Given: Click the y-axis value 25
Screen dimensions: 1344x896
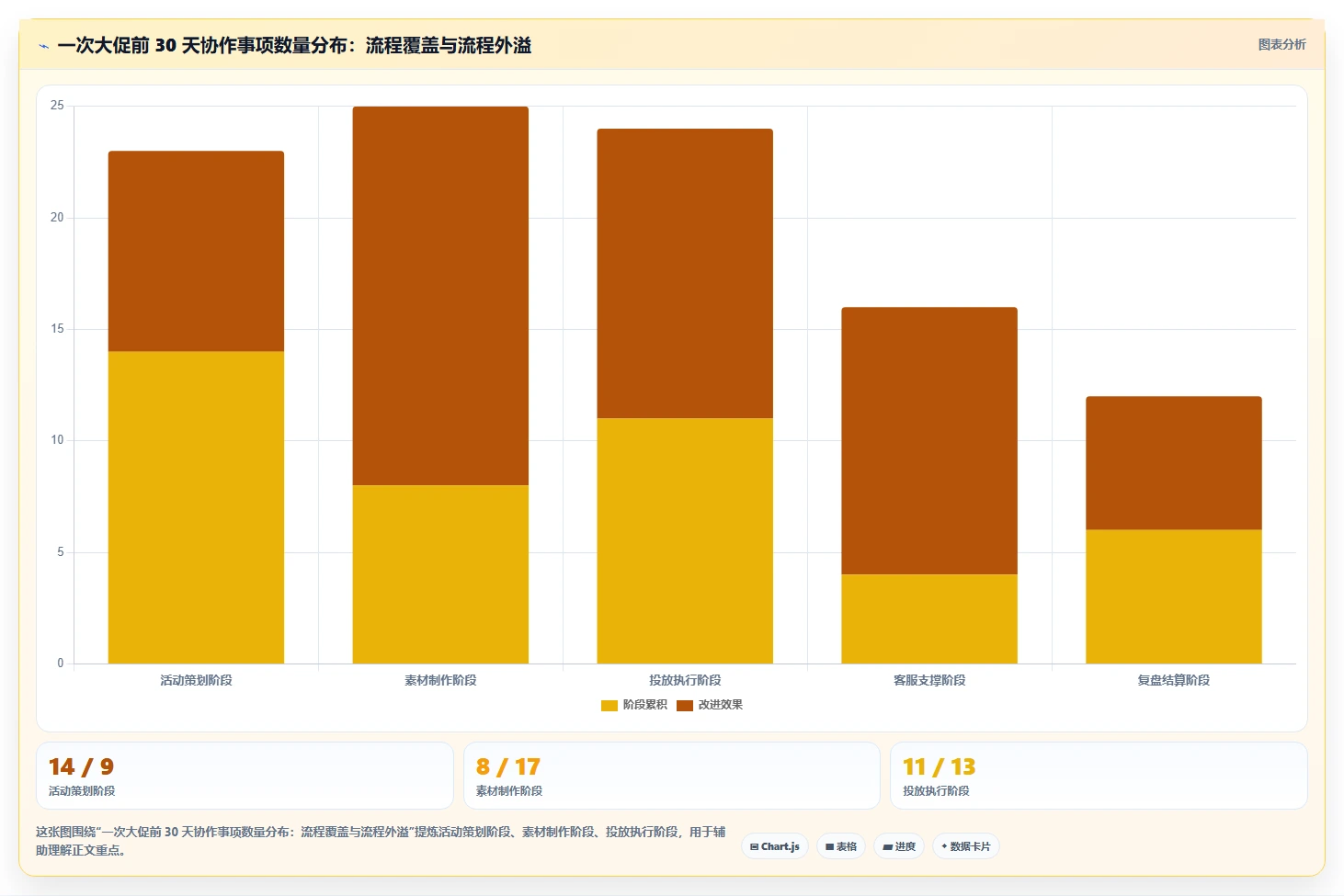Looking at the screenshot, I should click(57, 106).
